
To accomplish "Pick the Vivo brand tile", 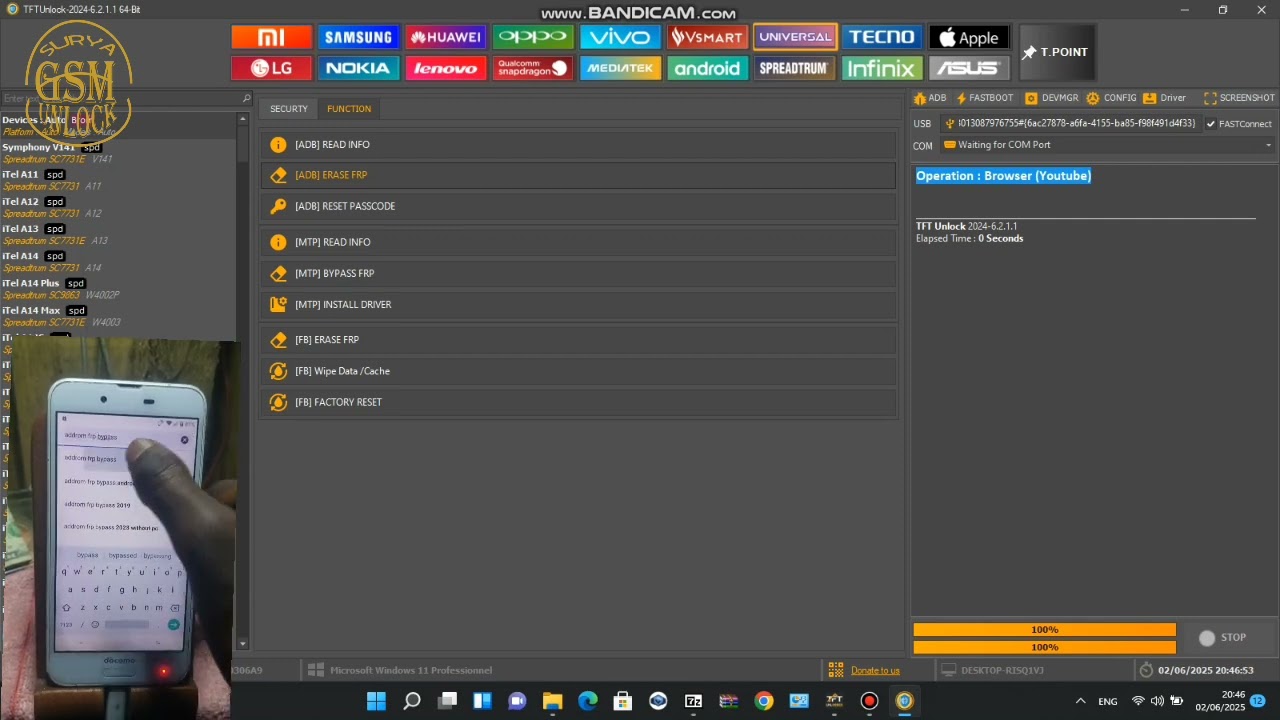I will pos(620,37).
